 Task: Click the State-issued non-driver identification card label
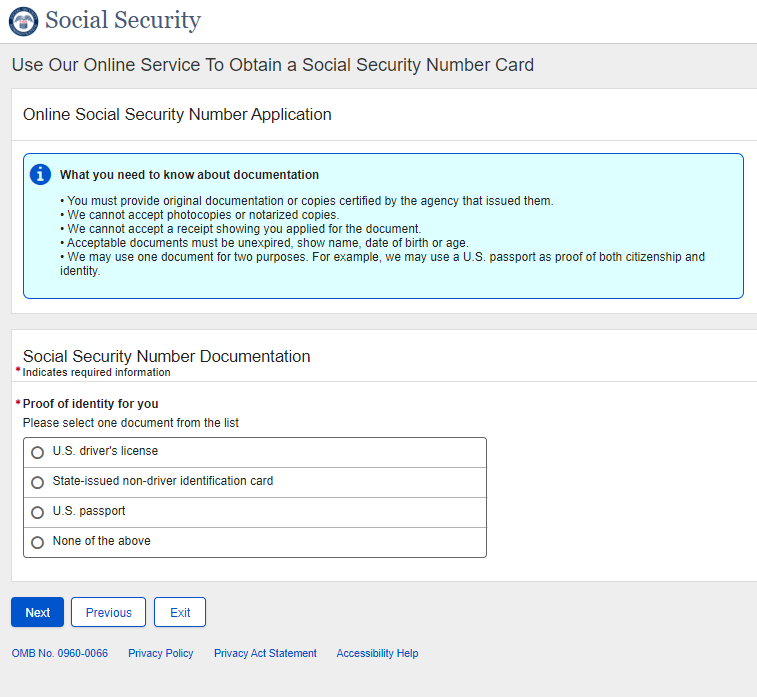(x=163, y=481)
